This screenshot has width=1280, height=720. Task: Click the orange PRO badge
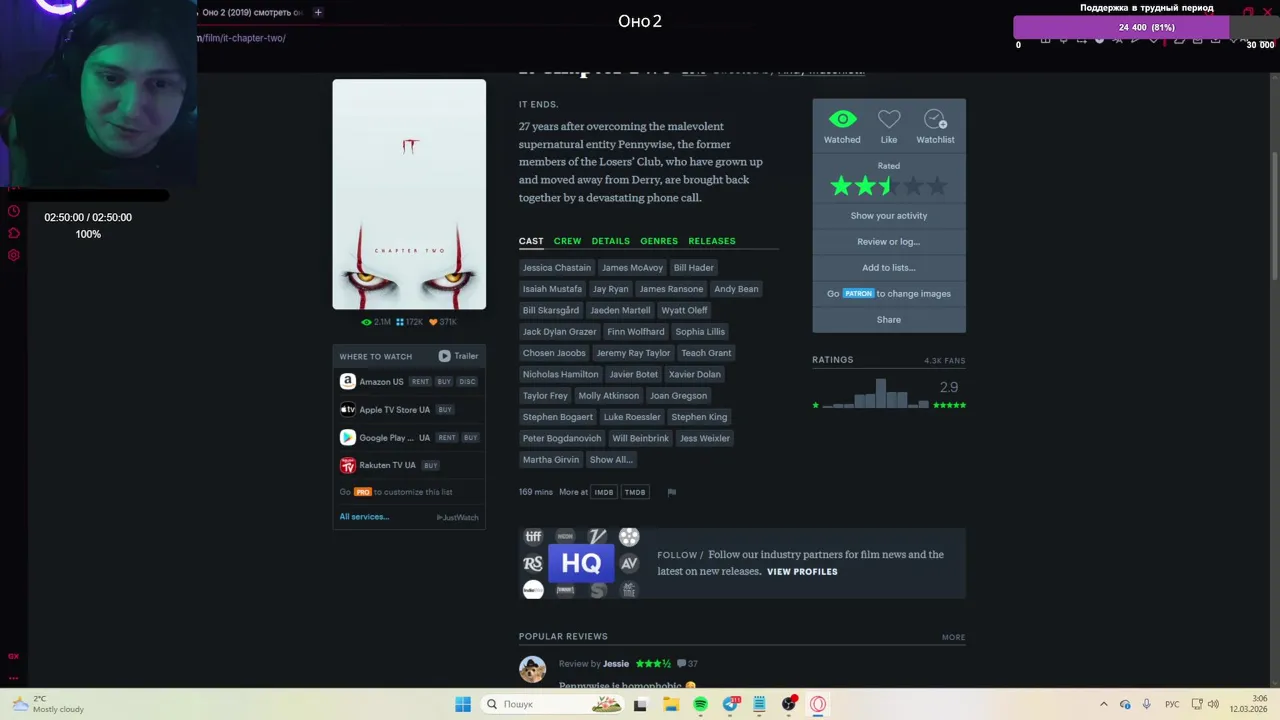(363, 492)
